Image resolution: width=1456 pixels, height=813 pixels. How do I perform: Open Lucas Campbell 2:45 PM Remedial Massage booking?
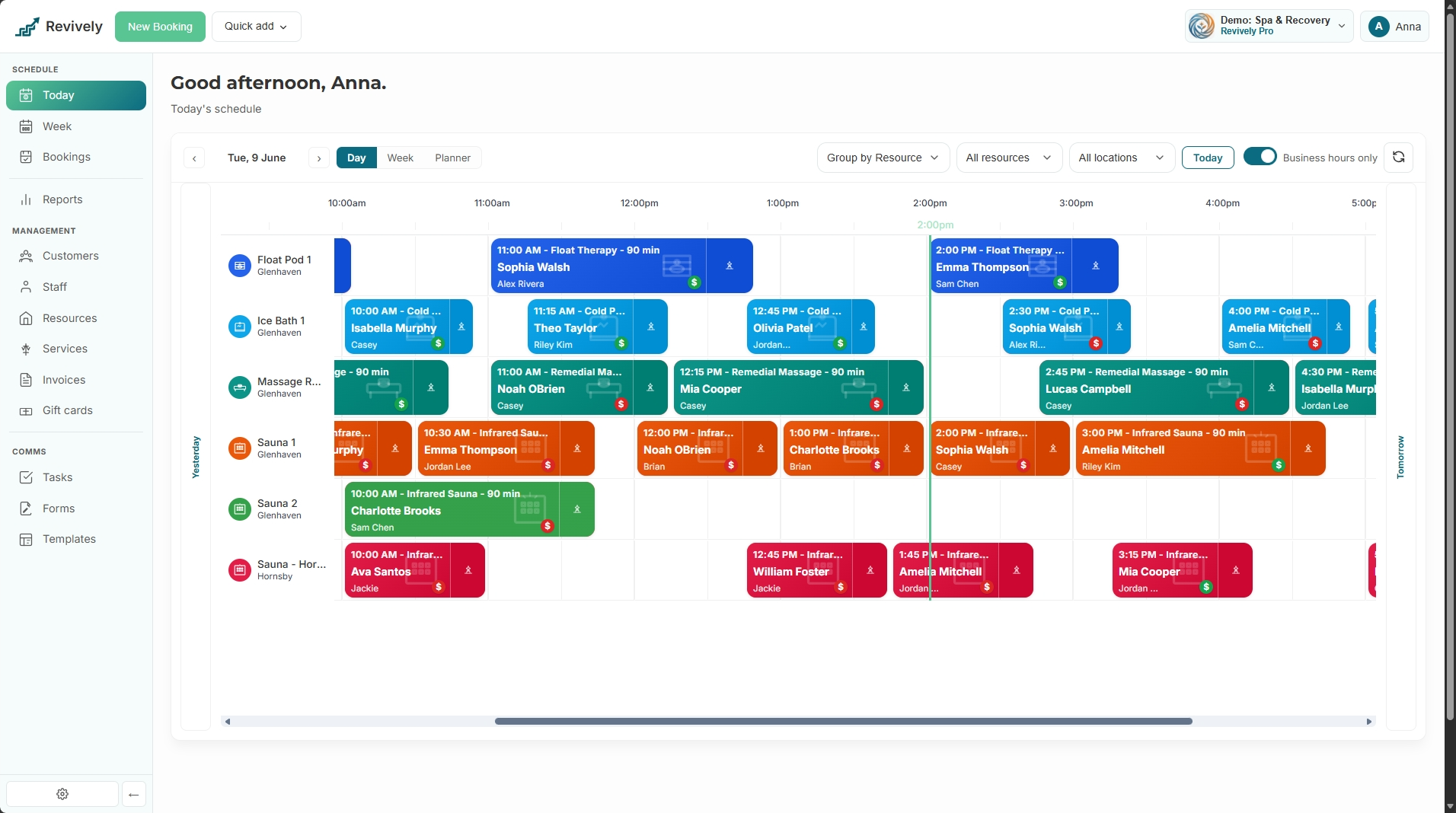click(x=1164, y=387)
